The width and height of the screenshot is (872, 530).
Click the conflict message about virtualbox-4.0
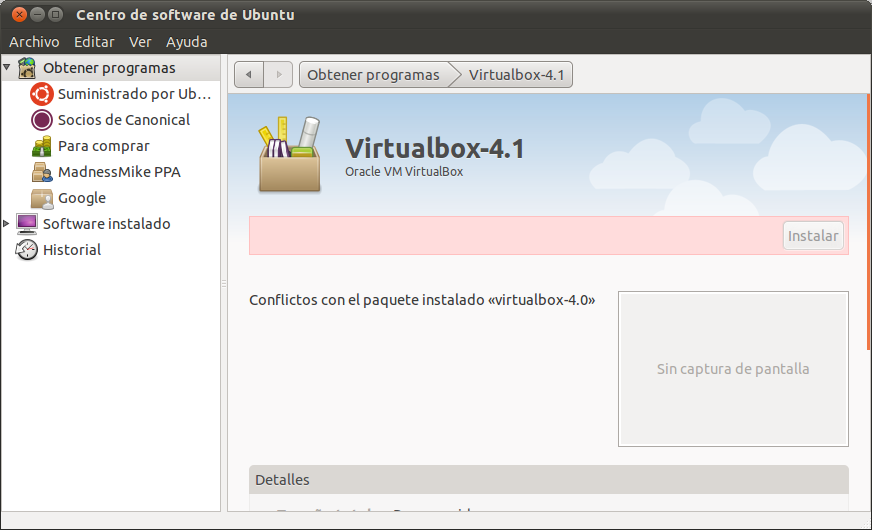(422, 300)
